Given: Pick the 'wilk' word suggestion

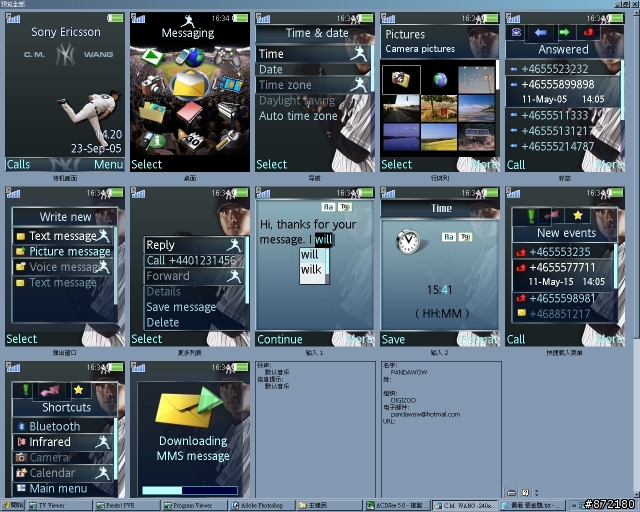Looking at the screenshot, I should [x=311, y=269].
